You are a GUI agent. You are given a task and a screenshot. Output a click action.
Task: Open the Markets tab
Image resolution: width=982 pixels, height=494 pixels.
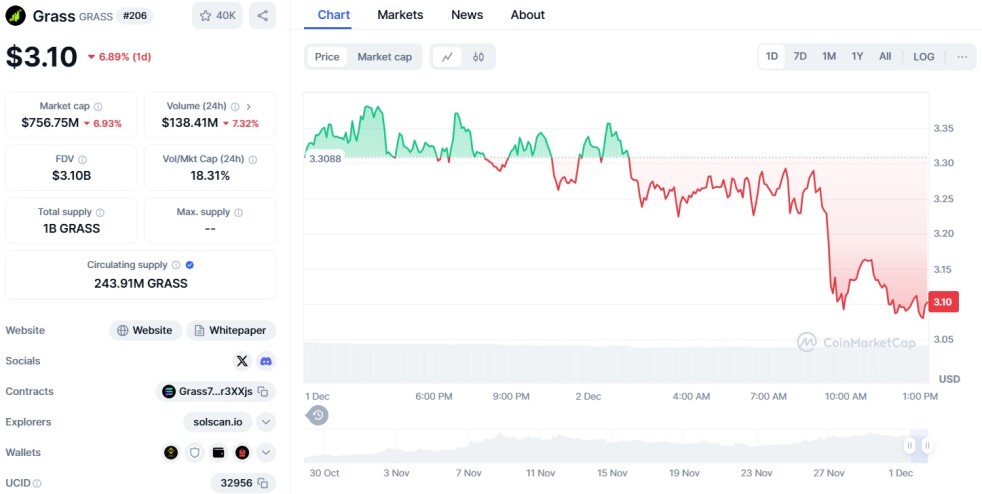(x=400, y=15)
